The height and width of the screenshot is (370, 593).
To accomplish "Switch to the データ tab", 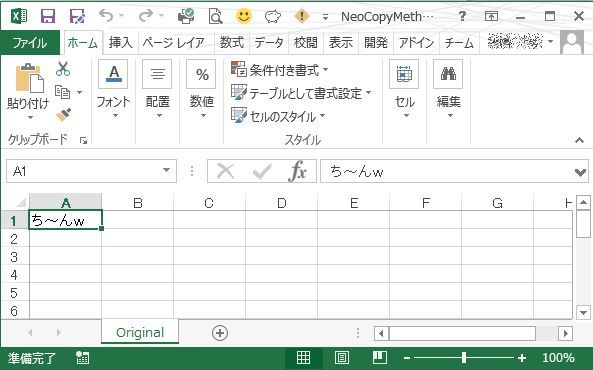I will [269, 42].
